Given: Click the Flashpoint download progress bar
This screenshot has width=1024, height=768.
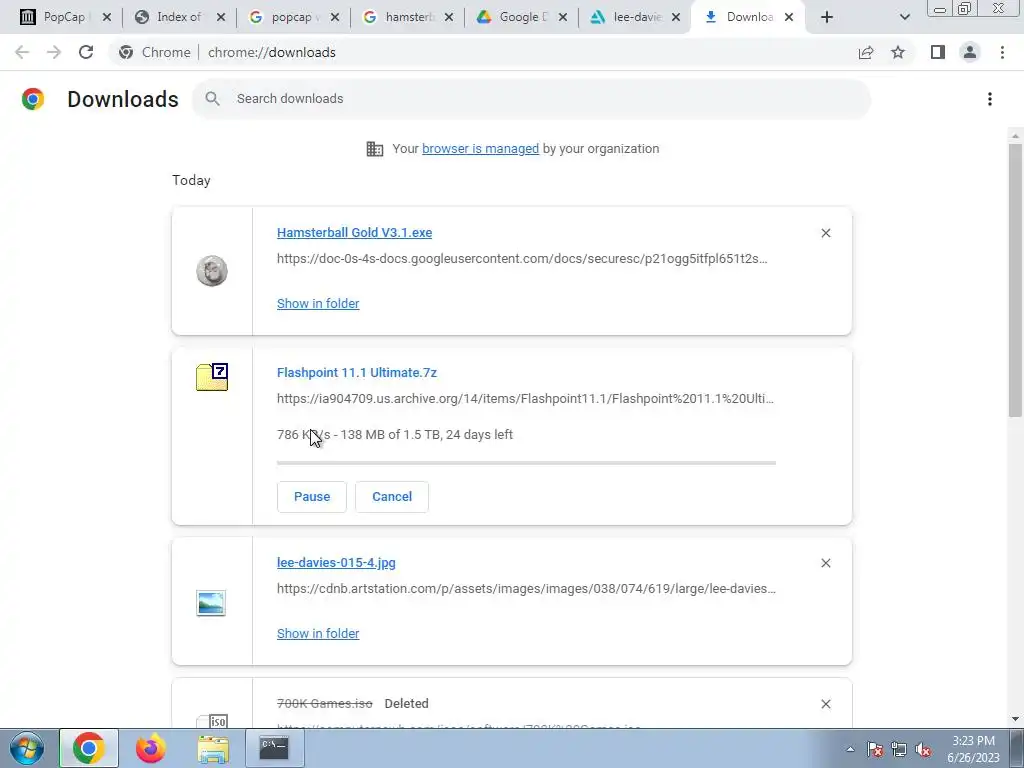Looking at the screenshot, I should [x=526, y=463].
